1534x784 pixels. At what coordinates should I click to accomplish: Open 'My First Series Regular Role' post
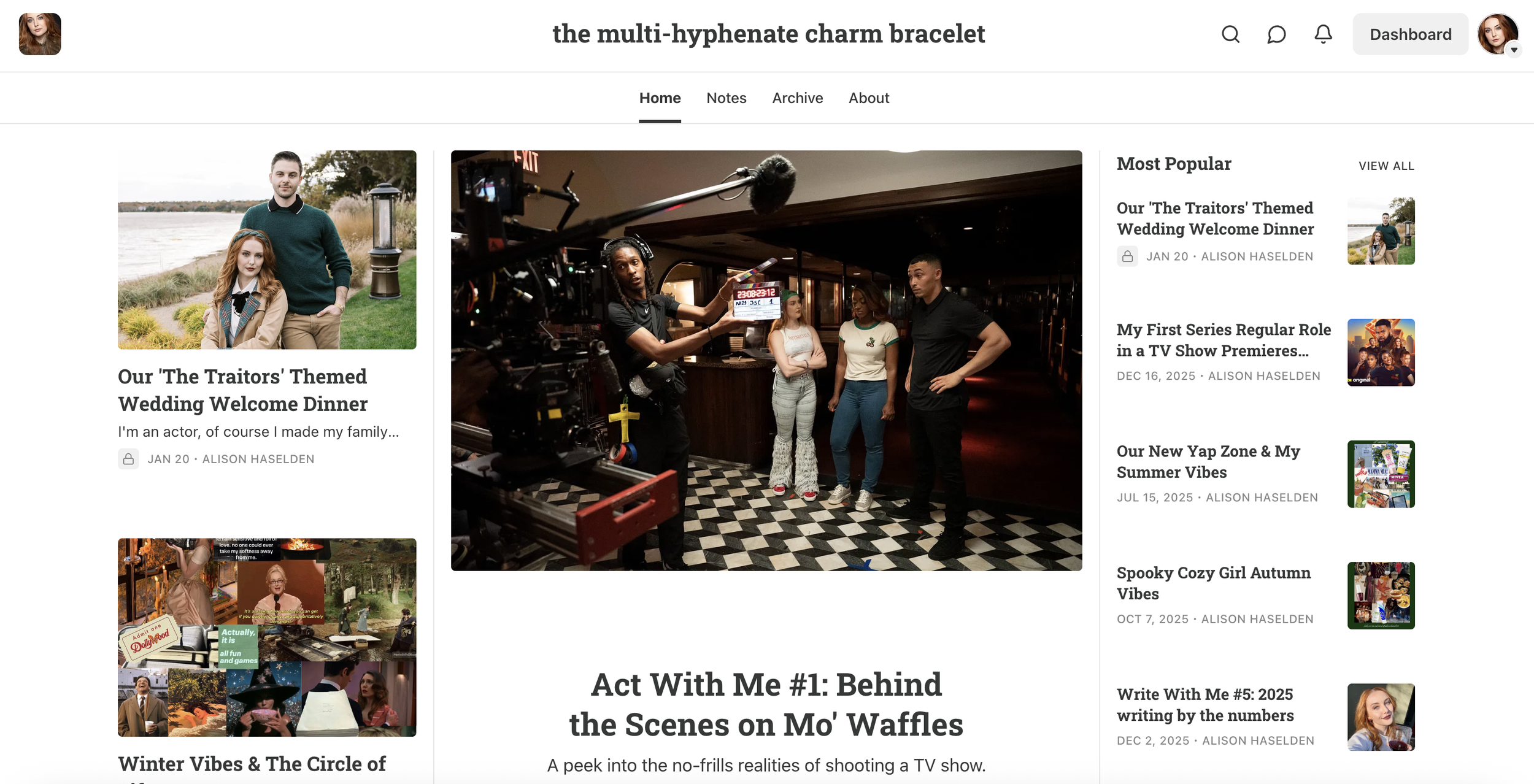click(1224, 340)
